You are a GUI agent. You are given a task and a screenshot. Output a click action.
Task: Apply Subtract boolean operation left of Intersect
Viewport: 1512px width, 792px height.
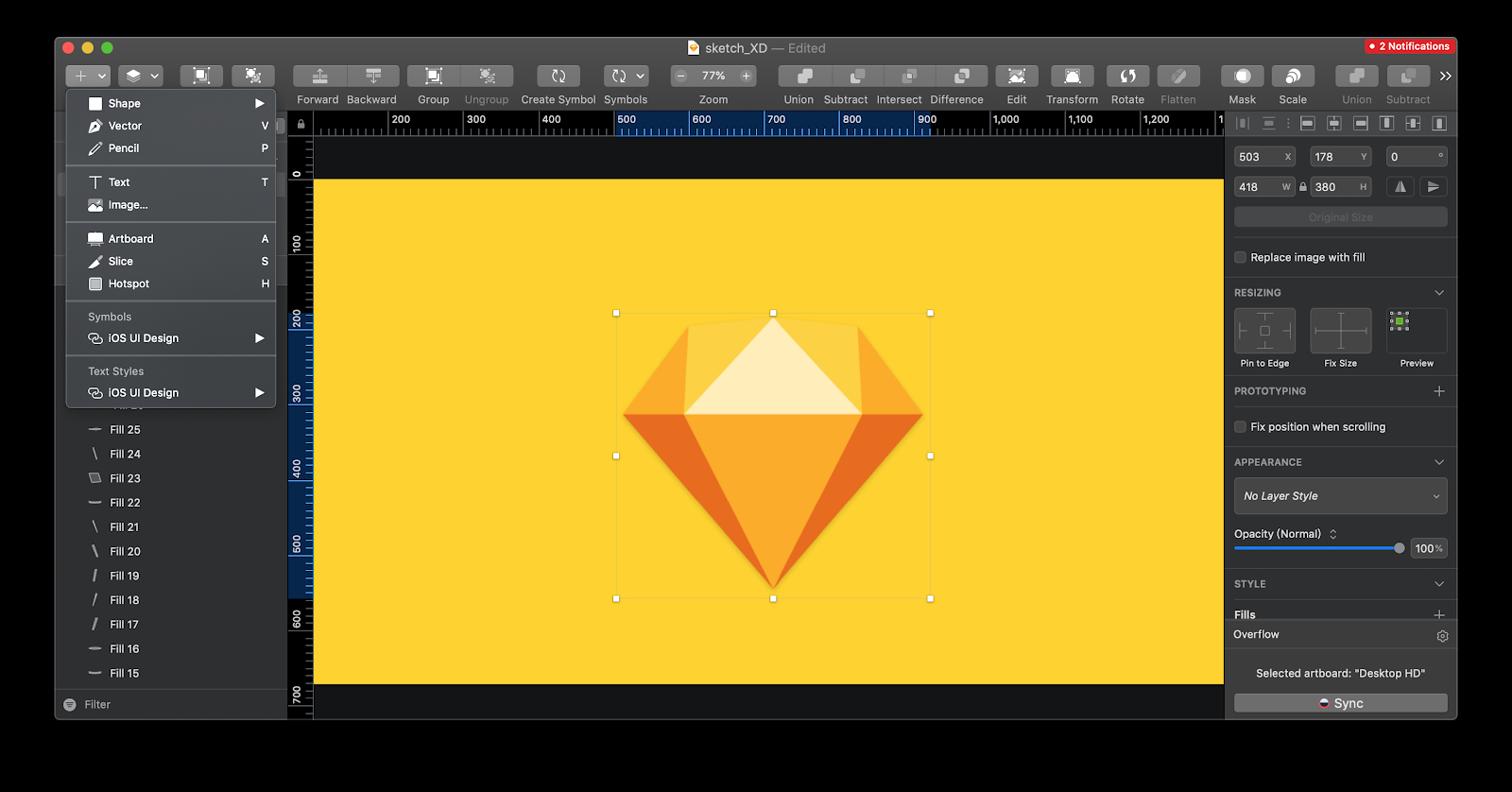tap(857, 76)
